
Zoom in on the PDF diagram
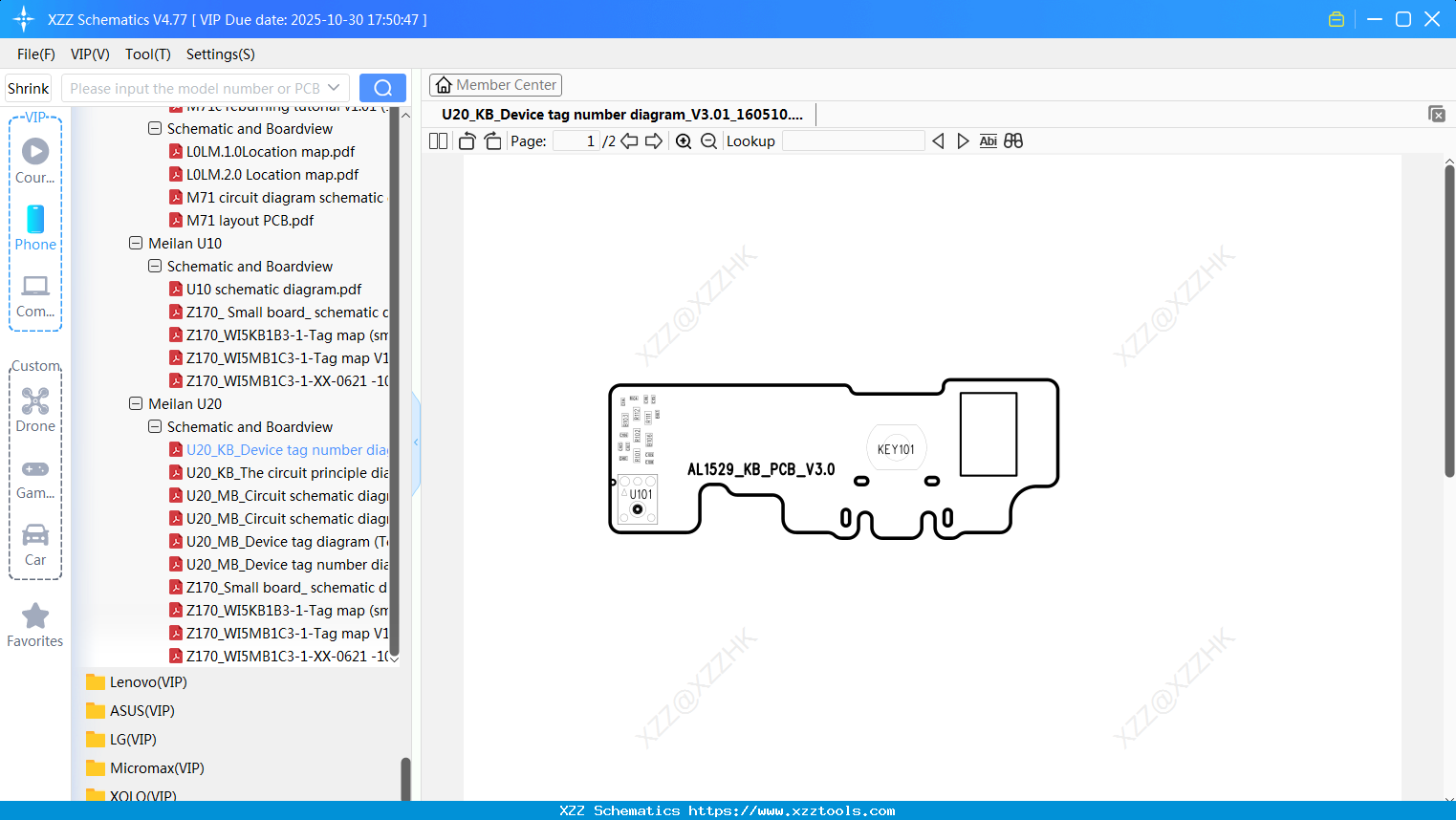point(684,140)
